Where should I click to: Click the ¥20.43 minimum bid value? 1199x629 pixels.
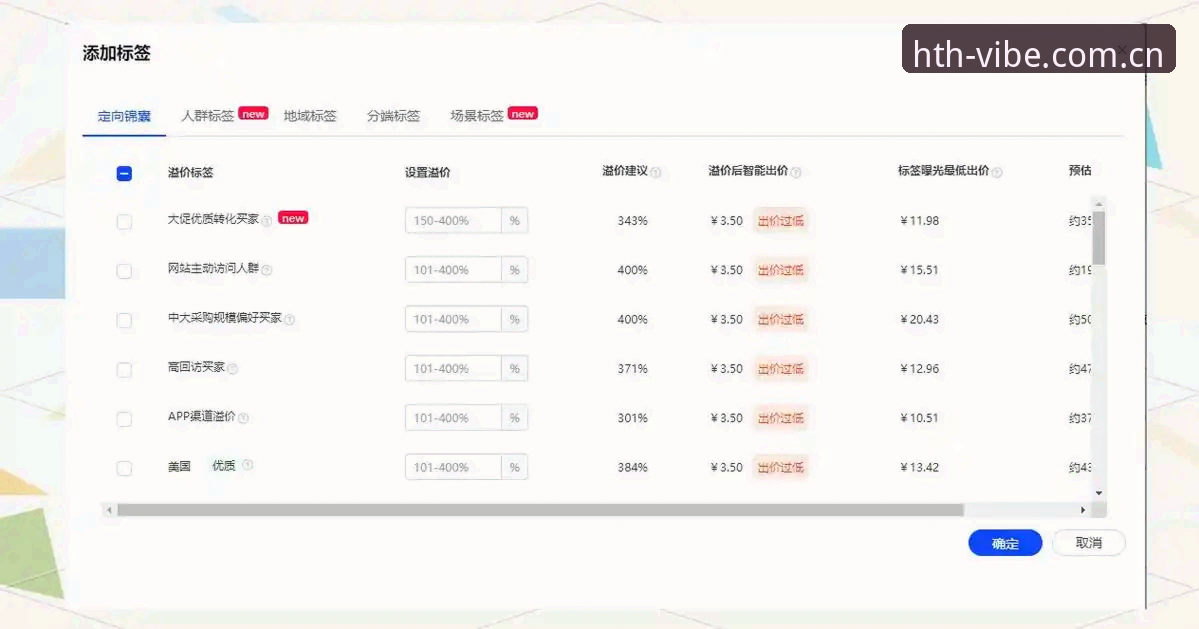pos(919,319)
